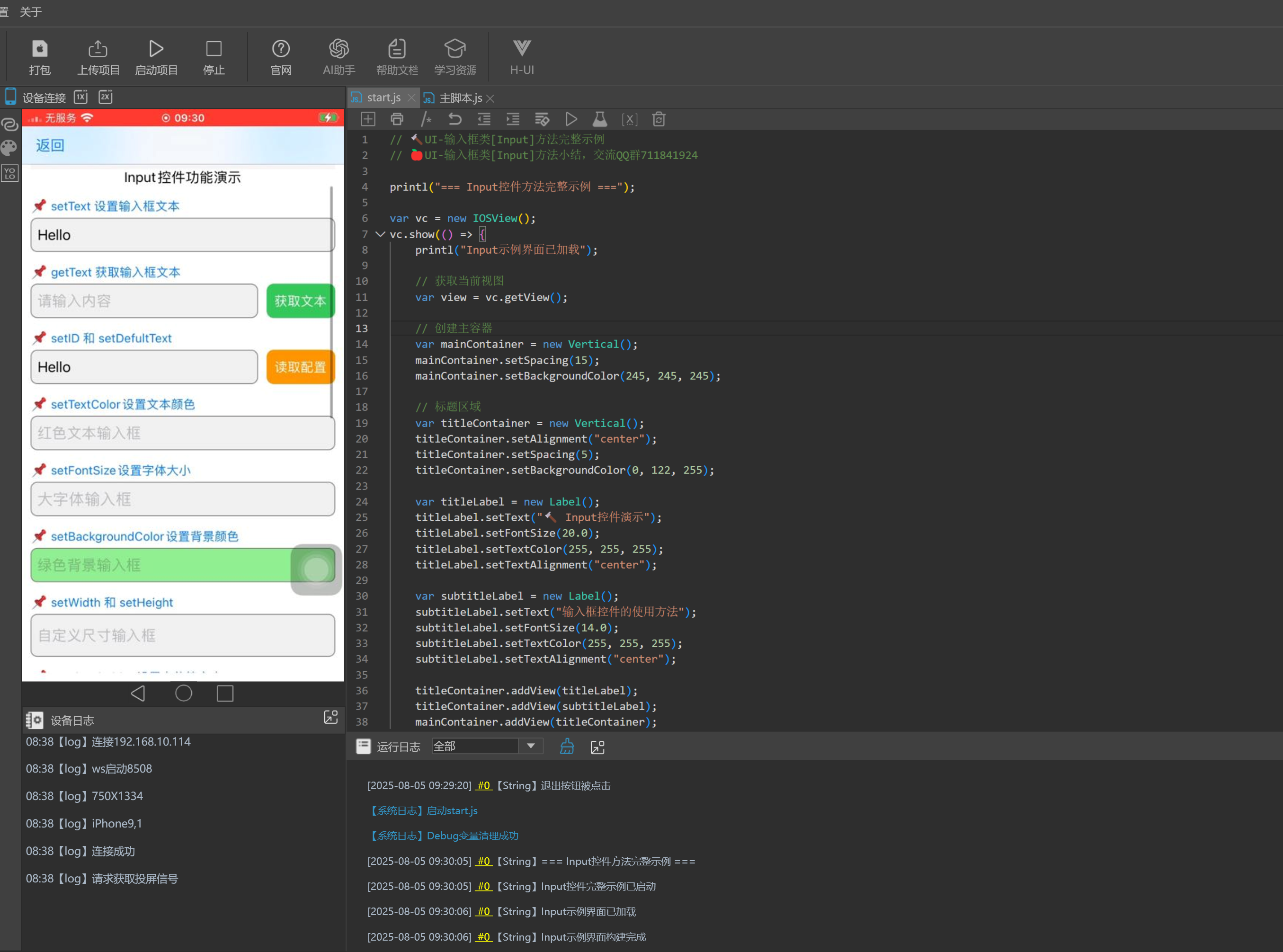Switch to the 主脚本.js tab
The height and width of the screenshot is (952, 1283).
461,98
